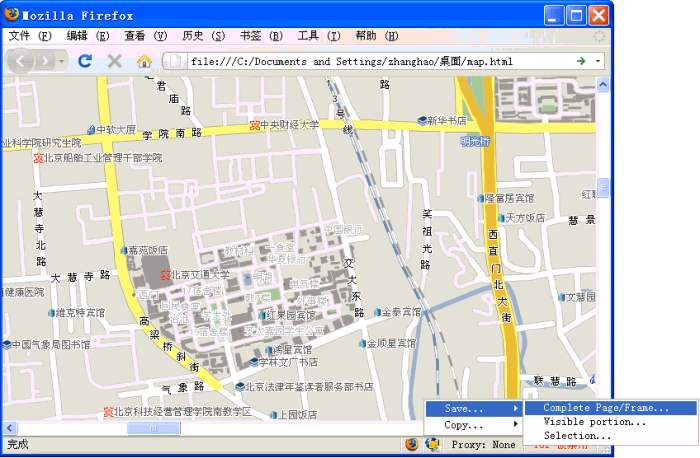Click the 天方饭店 hotel marker icon
Screen dimensions: 700x458
pyautogui.click(x=501, y=218)
